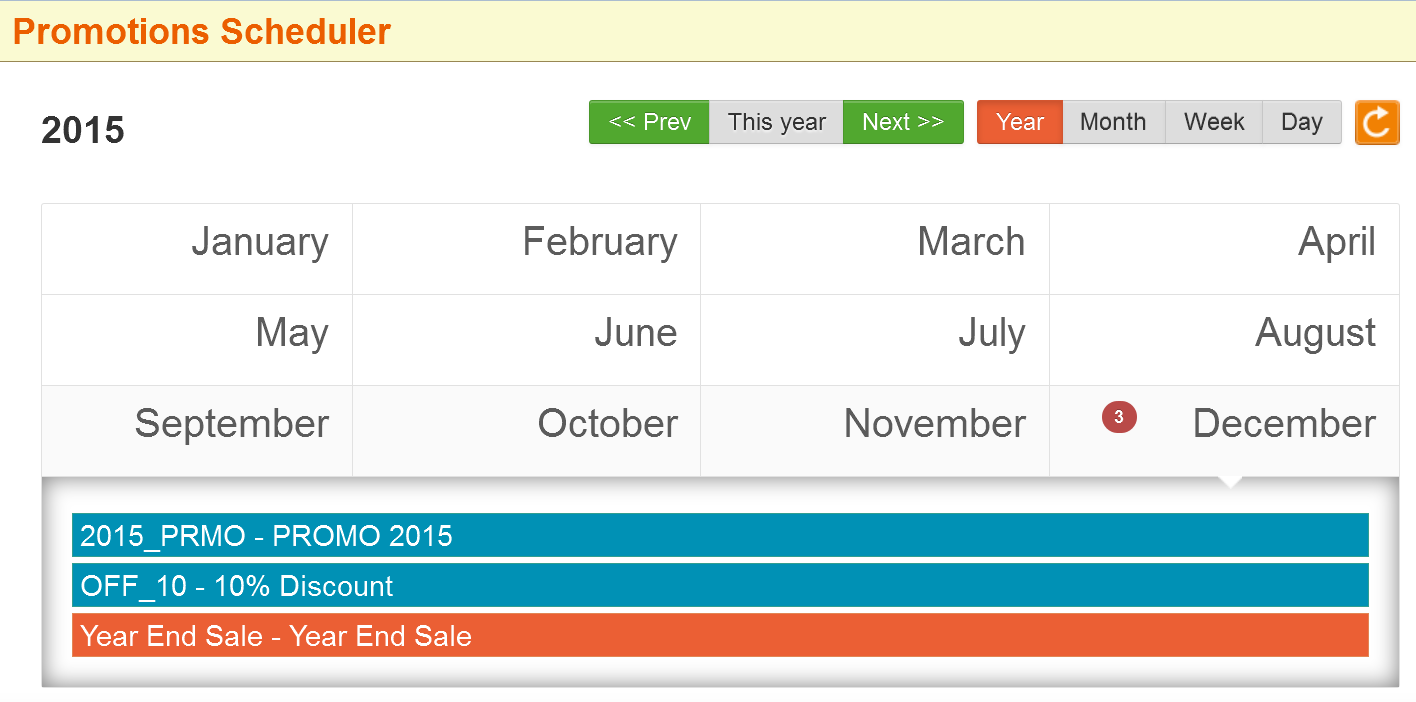
Task: Select the January month cell
Action: [x=197, y=249]
